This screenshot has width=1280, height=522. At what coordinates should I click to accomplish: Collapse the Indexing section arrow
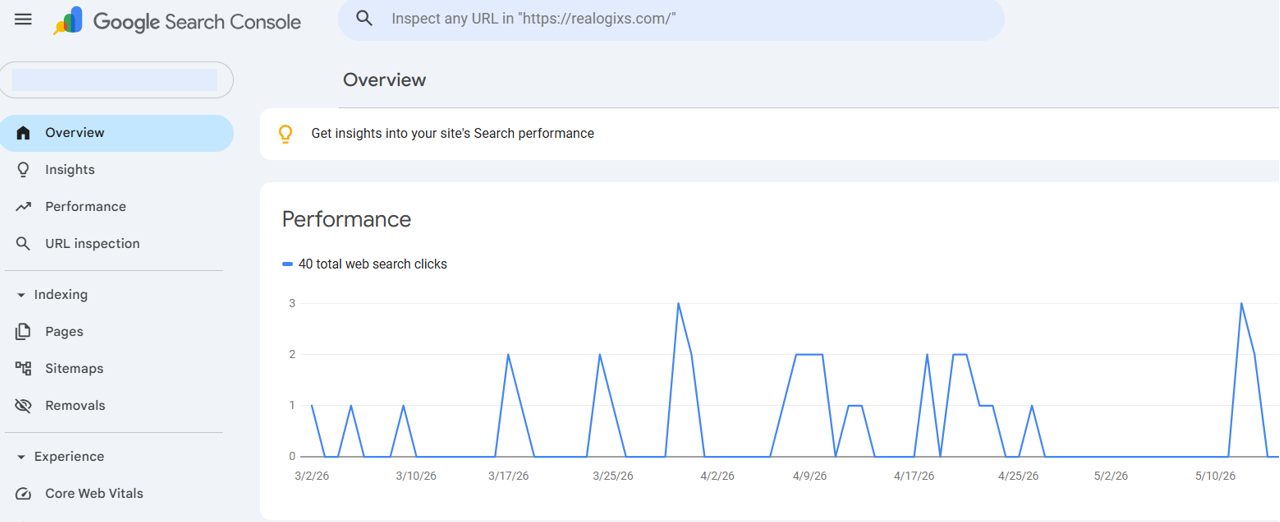point(21,295)
